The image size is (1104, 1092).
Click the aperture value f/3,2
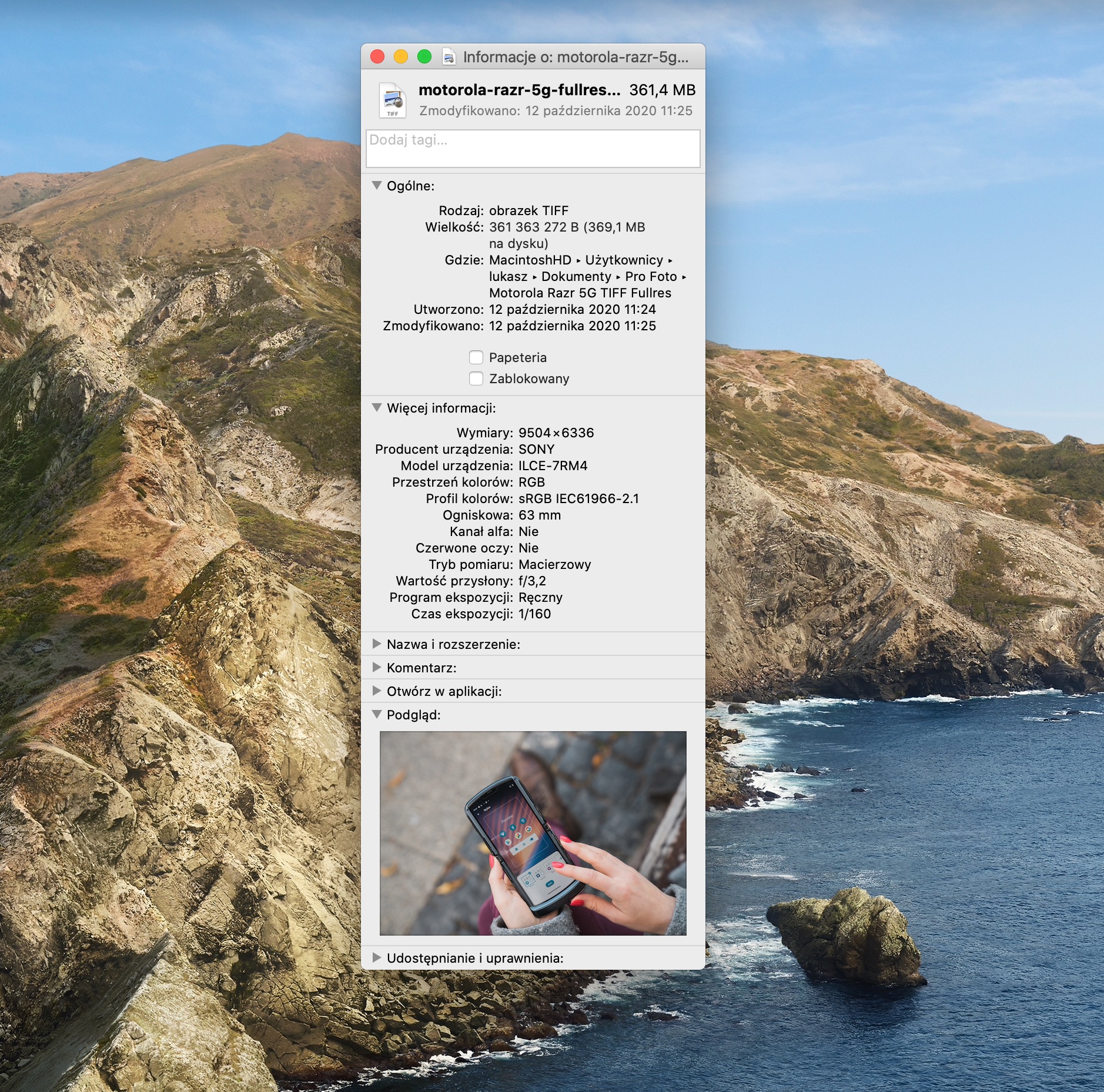[x=533, y=581]
